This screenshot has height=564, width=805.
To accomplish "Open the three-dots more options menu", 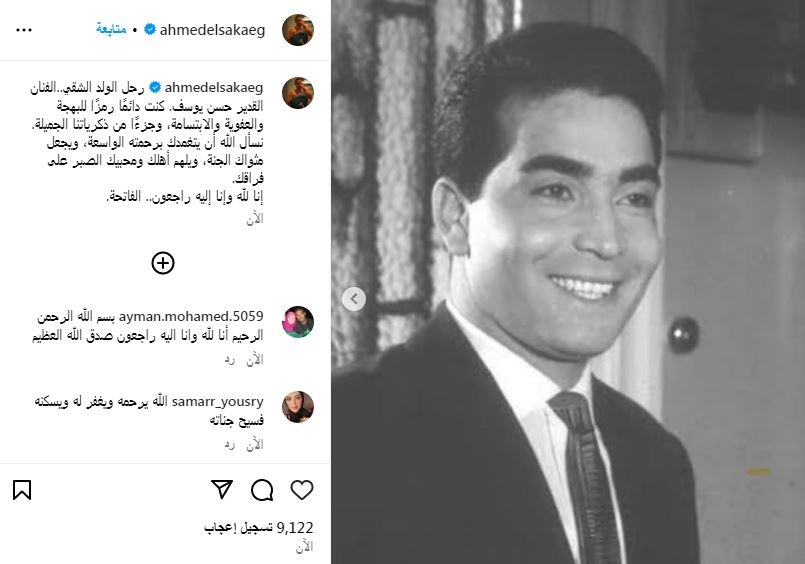I will point(24,30).
